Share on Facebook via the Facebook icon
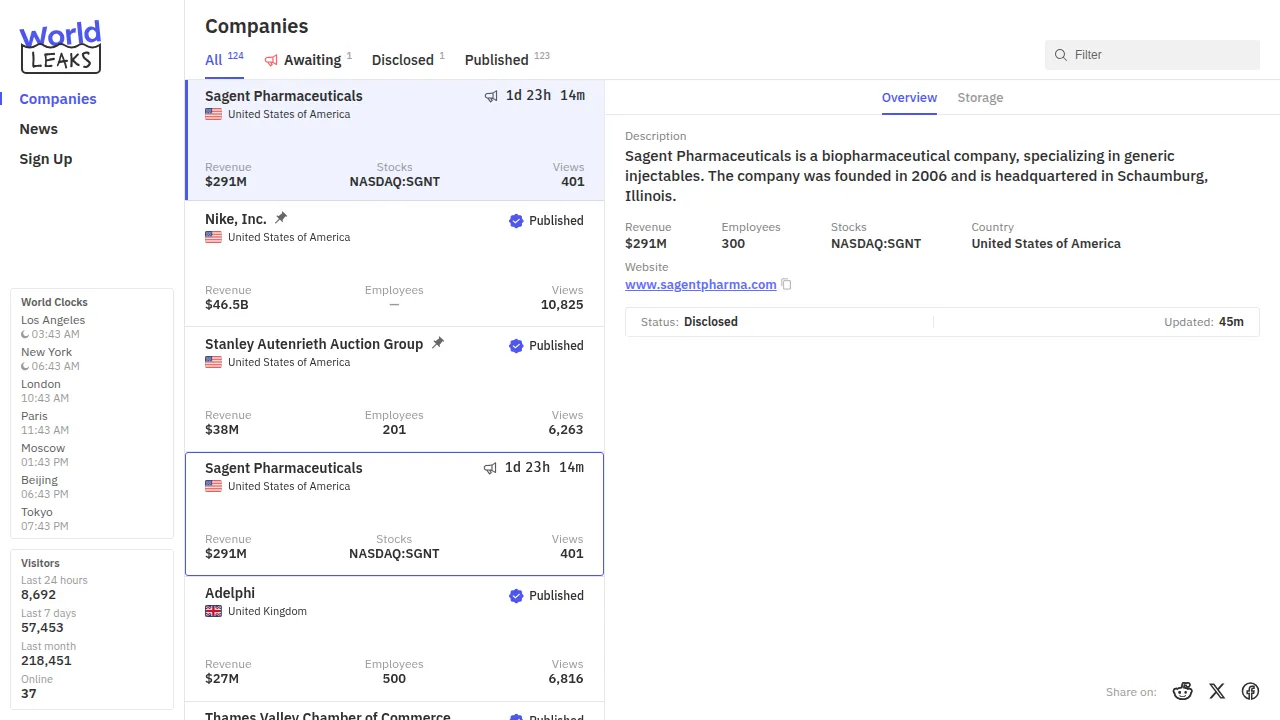This screenshot has height=720, width=1280. pos(1250,691)
